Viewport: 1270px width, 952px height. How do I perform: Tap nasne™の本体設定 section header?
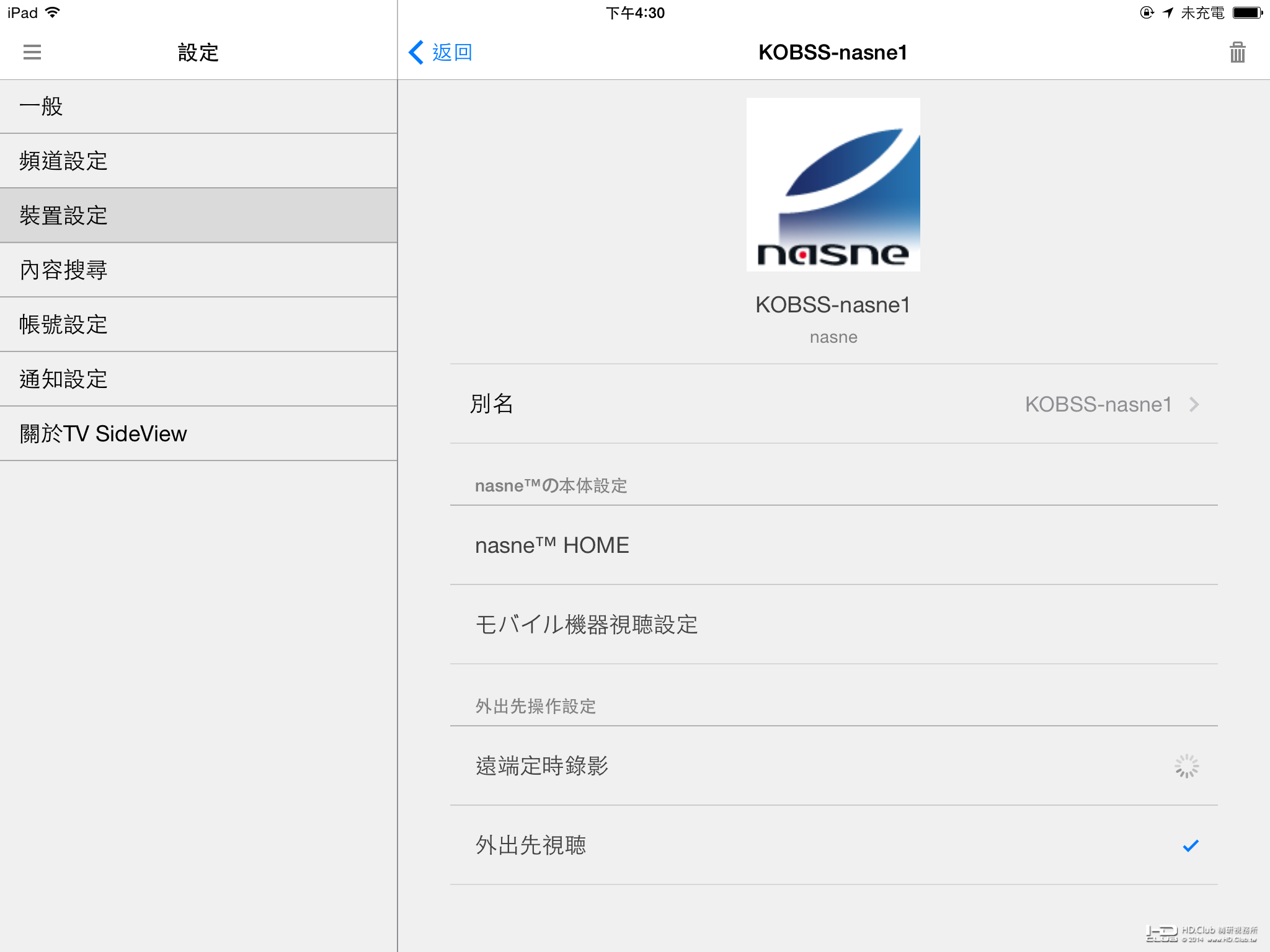pyautogui.click(x=551, y=485)
